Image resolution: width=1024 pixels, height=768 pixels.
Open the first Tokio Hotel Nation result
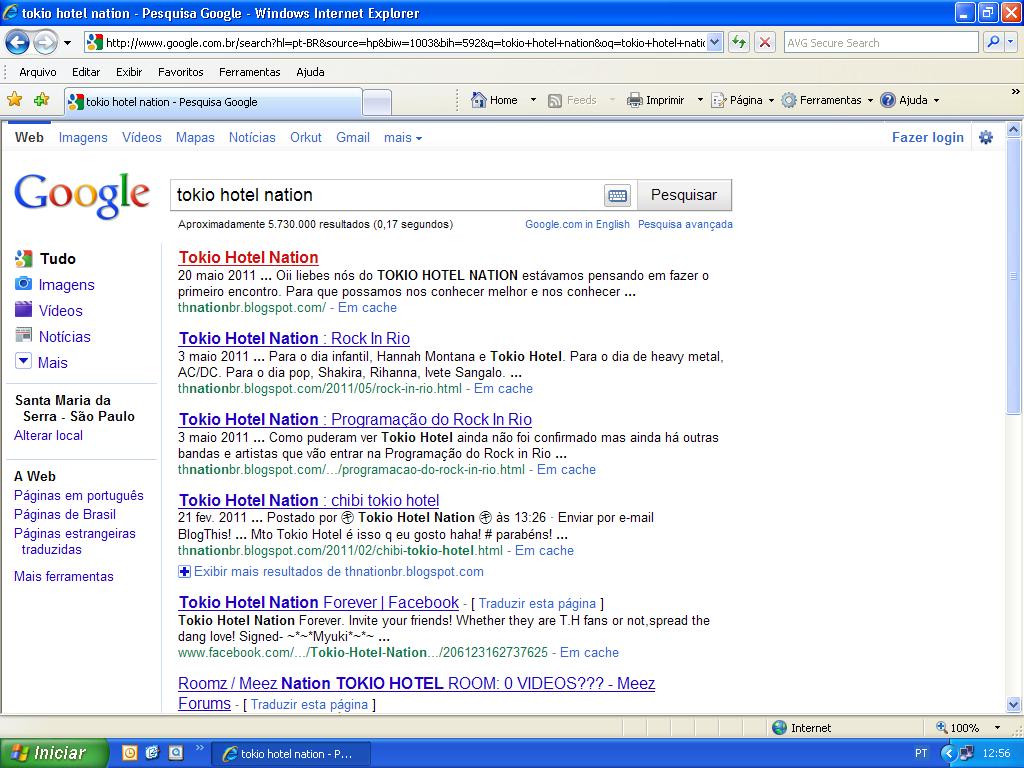point(249,257)
